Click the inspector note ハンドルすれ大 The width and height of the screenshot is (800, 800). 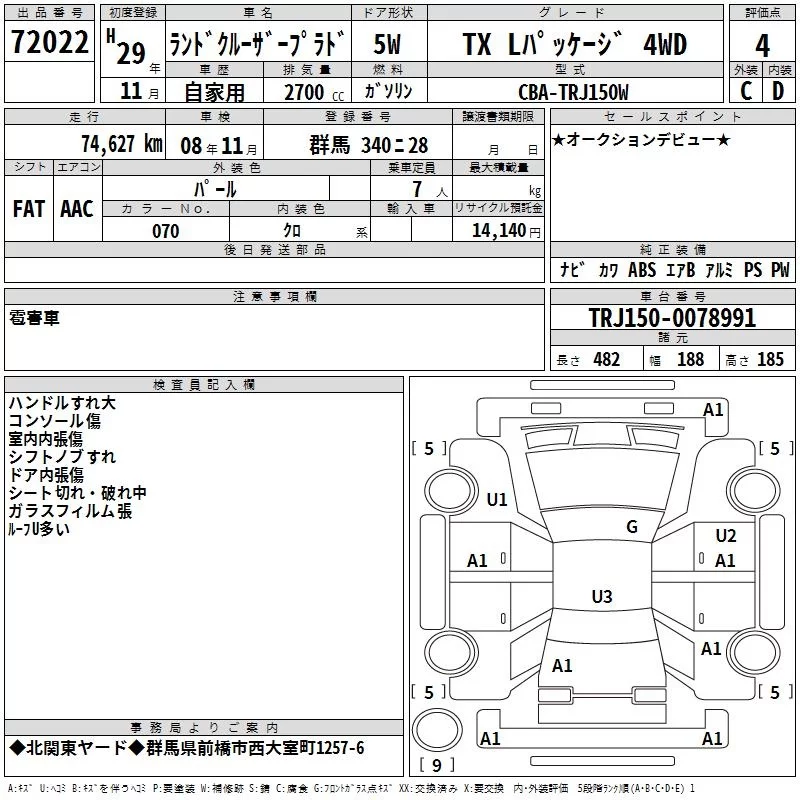click(x=62, y=403)
